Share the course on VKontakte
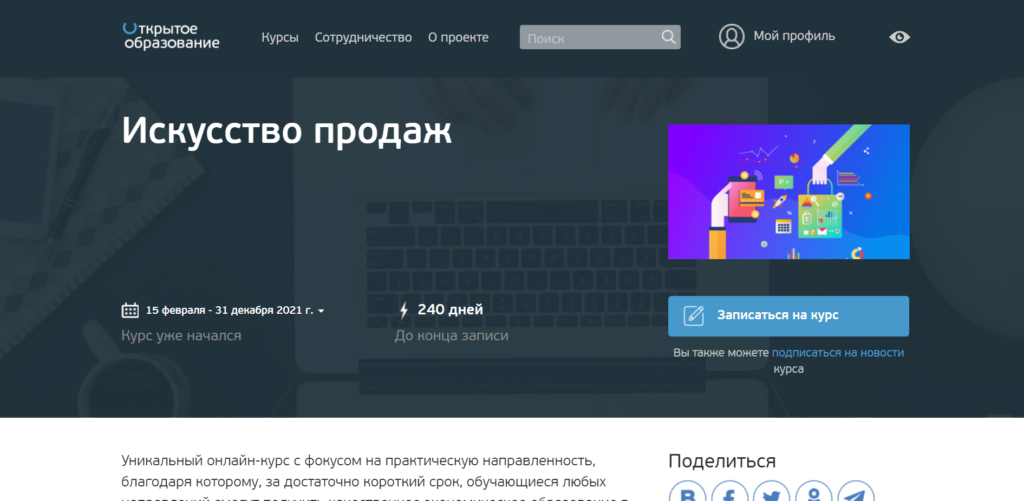This screenshot has height=501, width=1024. coord(688,494)
